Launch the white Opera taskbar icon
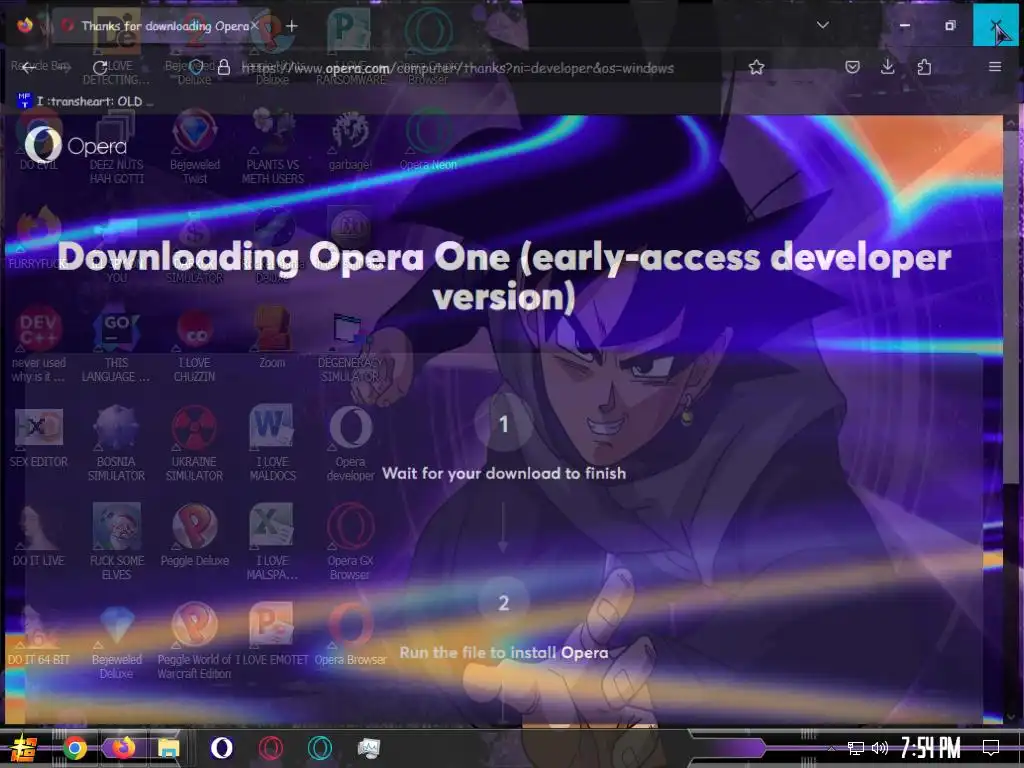The width and height of the screenshot is (1024, 768). click(x=221, y=748)
